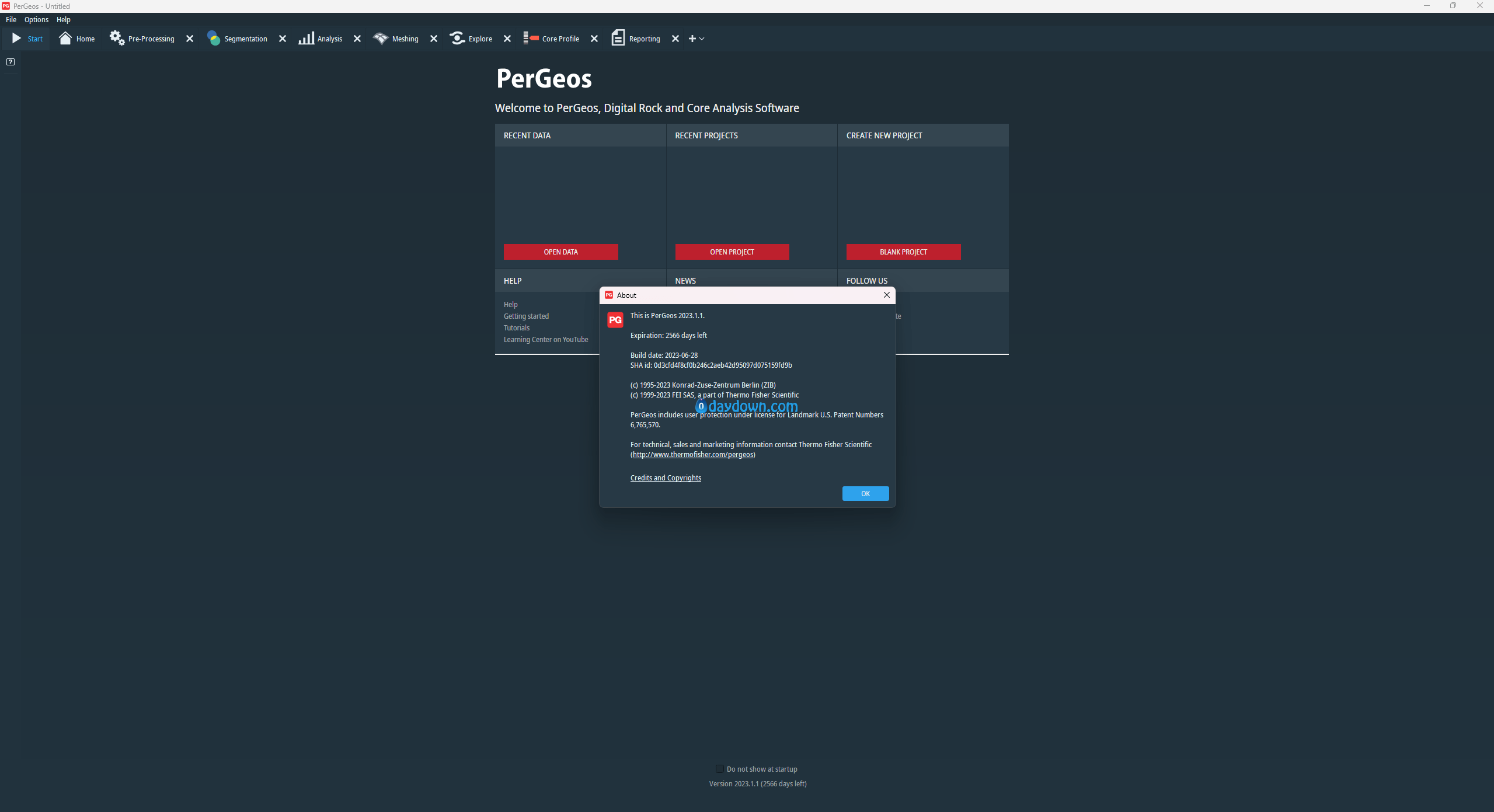Switch to the Reporting tab
1494x812 pixels.
[x=645, y=39]
